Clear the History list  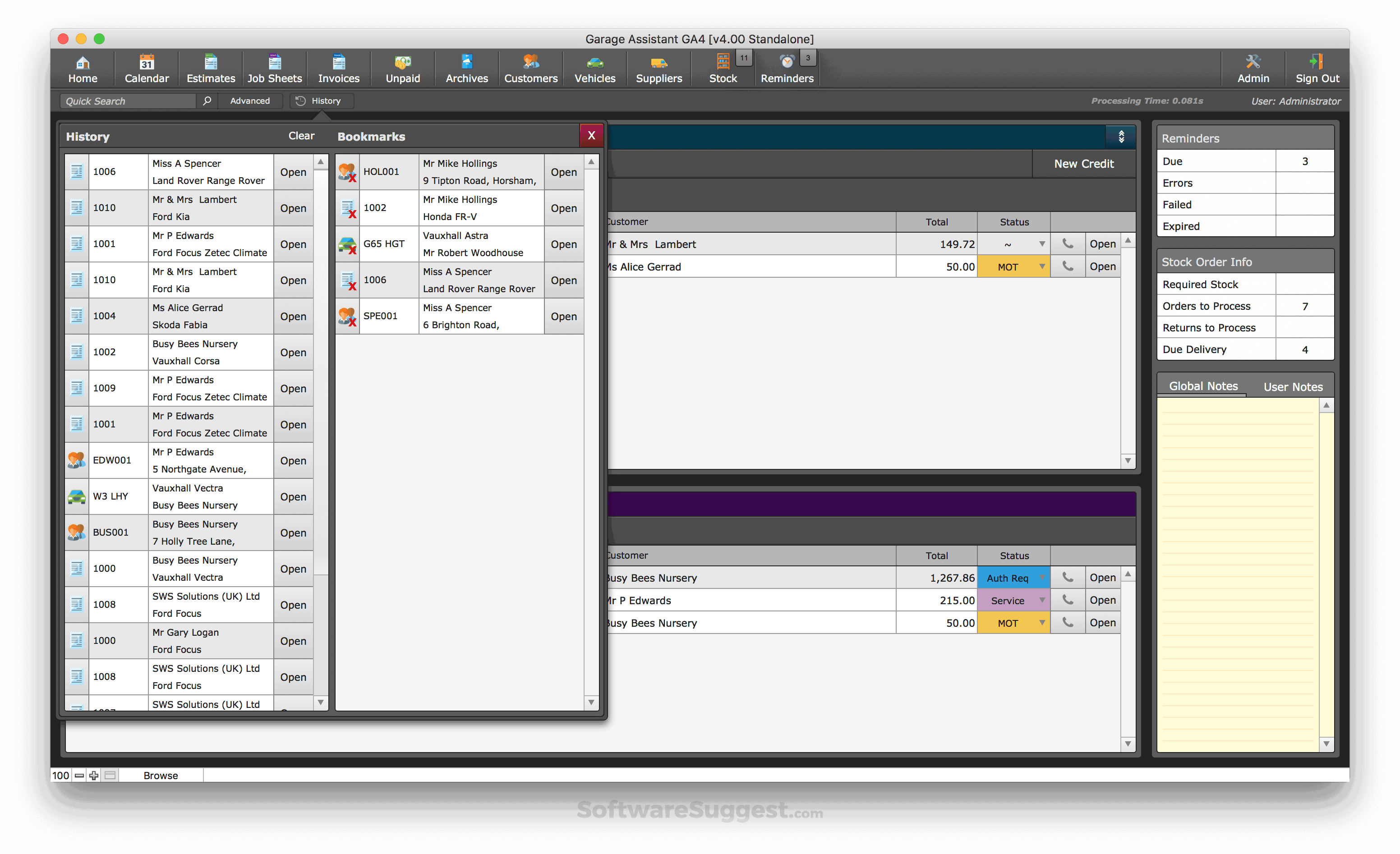click(301, 136)
